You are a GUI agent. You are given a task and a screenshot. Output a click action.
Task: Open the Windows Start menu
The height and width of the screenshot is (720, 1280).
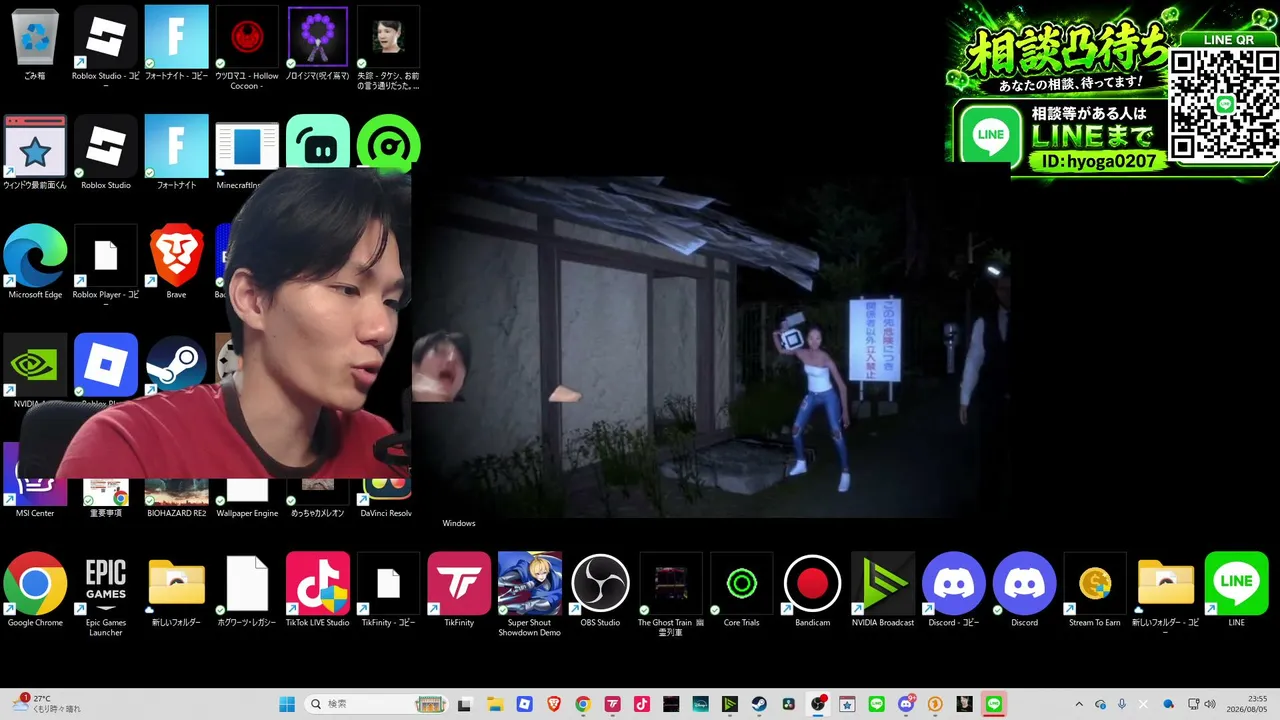(x=287, y=704)
